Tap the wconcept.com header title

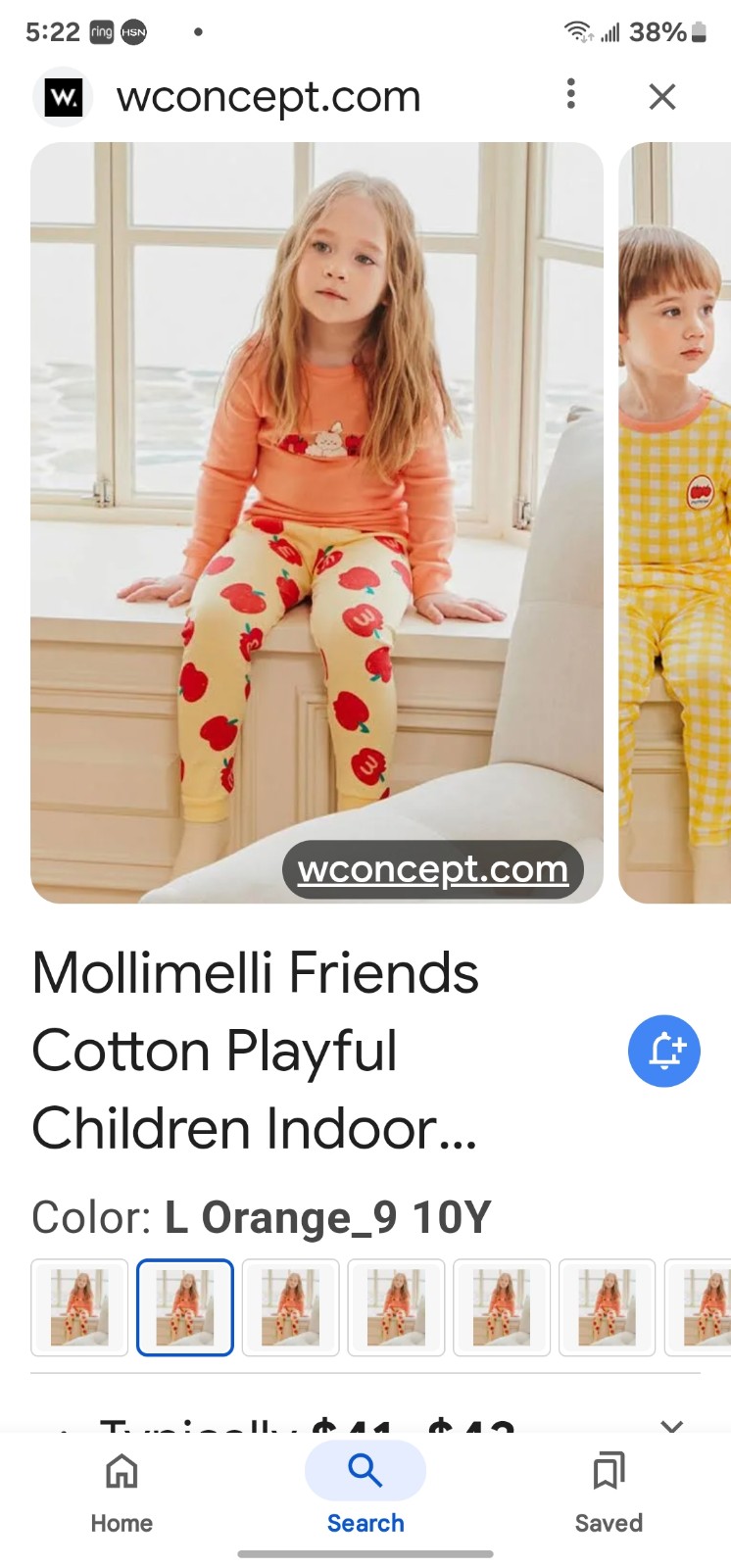(x=268, y=96)
